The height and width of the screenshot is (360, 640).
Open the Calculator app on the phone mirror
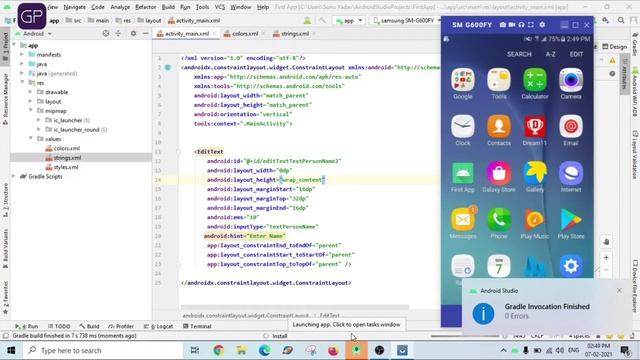535,80
